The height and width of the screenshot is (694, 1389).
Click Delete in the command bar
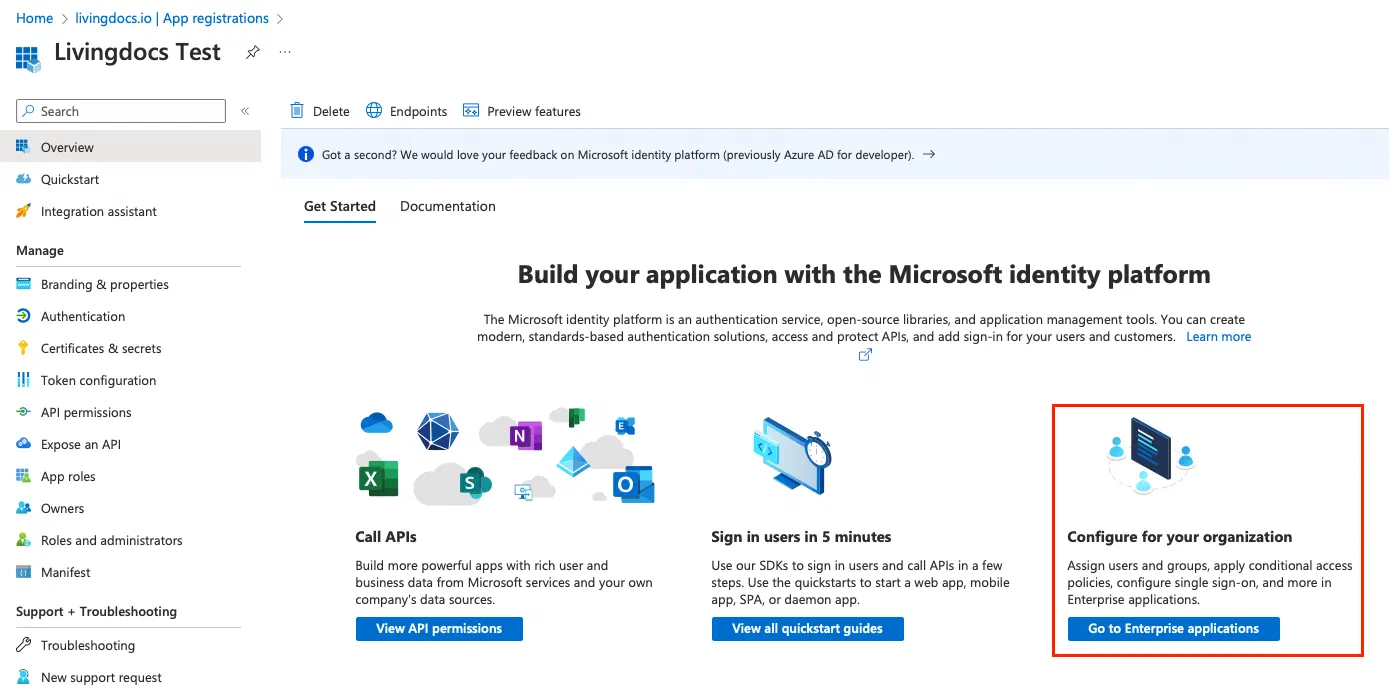point(320,111)
